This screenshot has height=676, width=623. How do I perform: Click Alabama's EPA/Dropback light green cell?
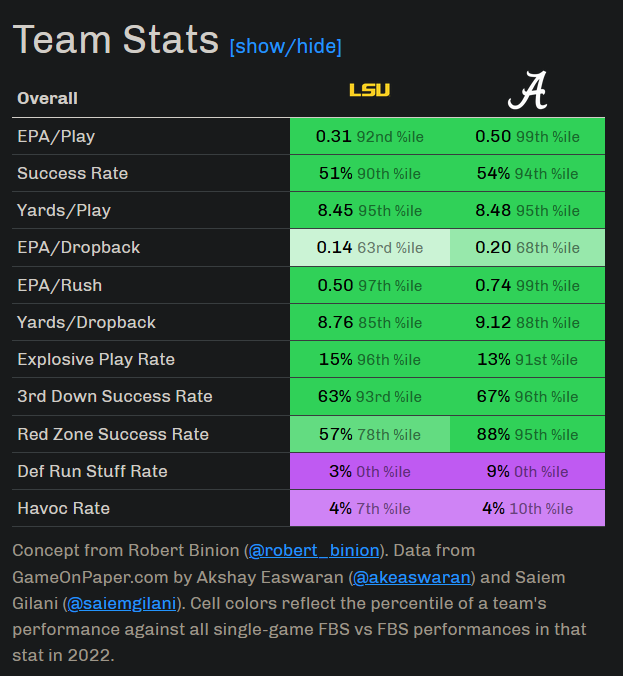pos(527,248)
